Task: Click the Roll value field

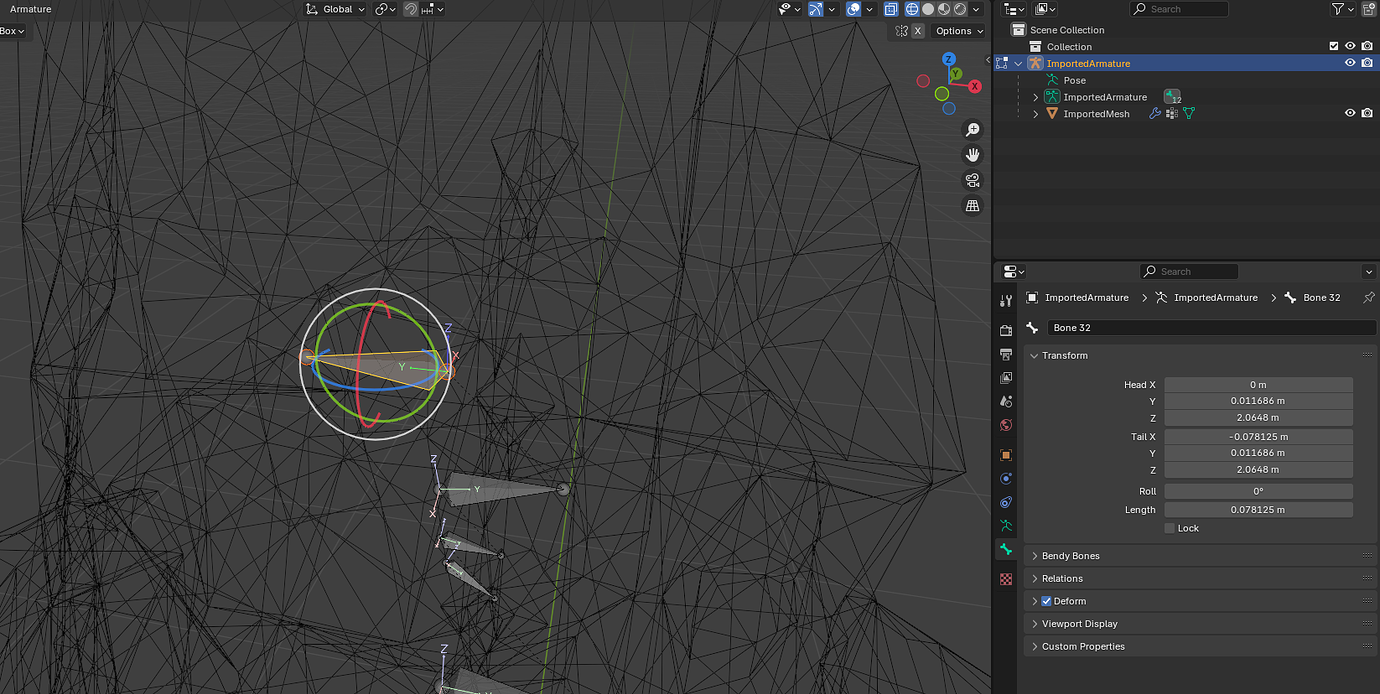Action: pyautogui.click(x=1258, y=491)
